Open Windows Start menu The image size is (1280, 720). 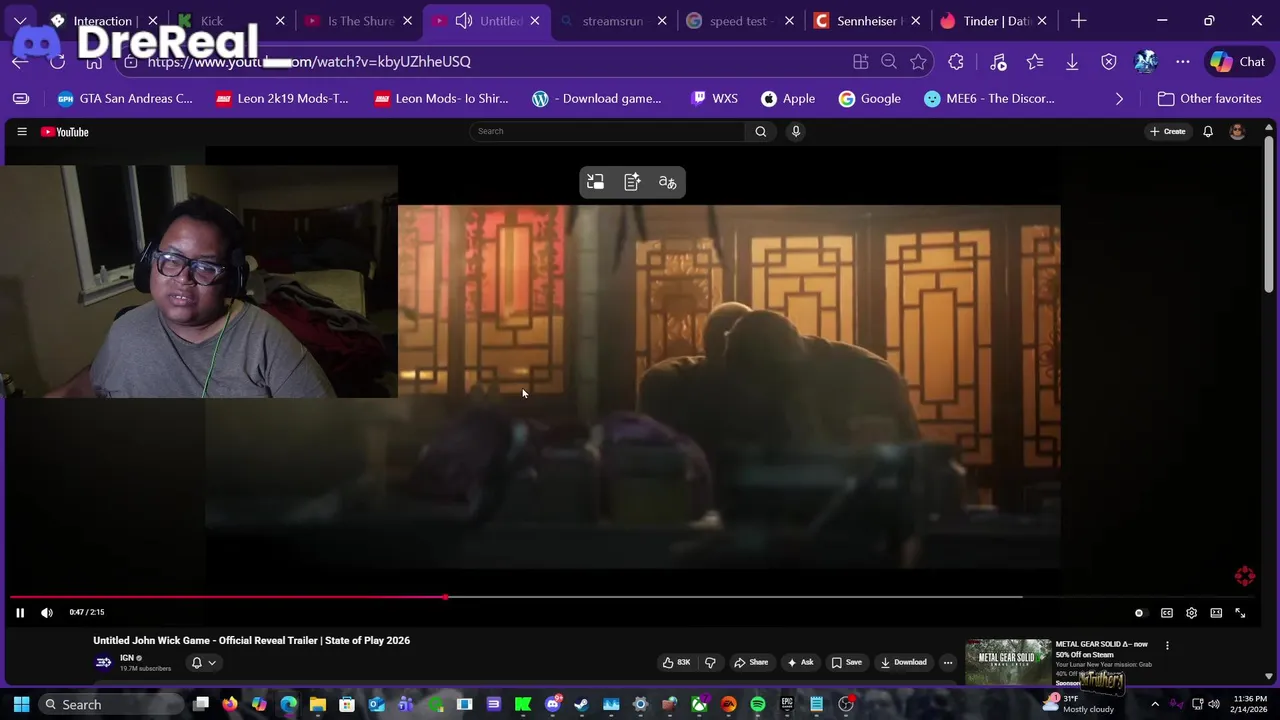21,705
